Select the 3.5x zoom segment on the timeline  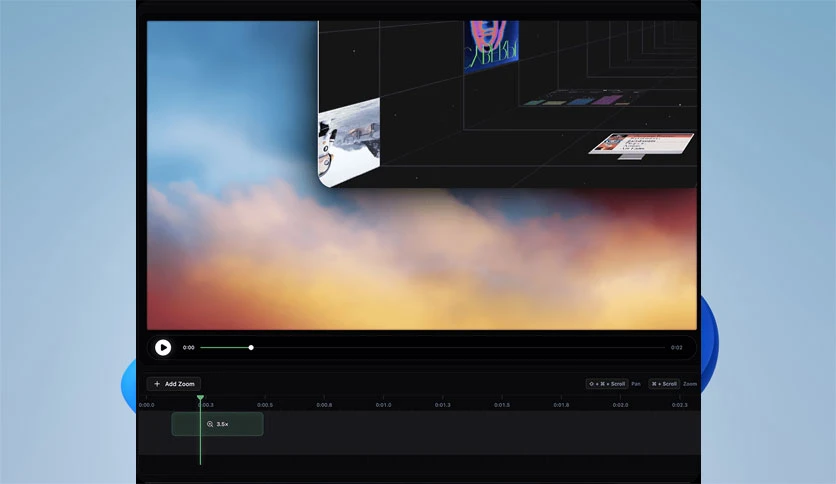pyautogui.click(x=218, y=424)
